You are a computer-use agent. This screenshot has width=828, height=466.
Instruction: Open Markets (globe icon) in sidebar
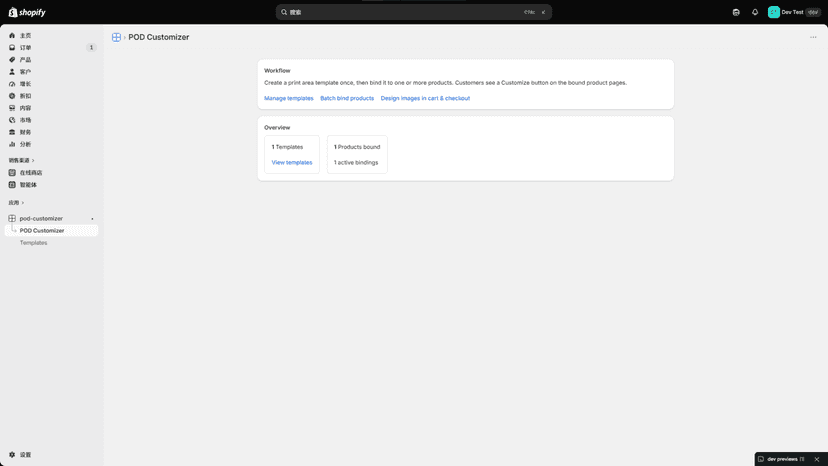(51, 120)
